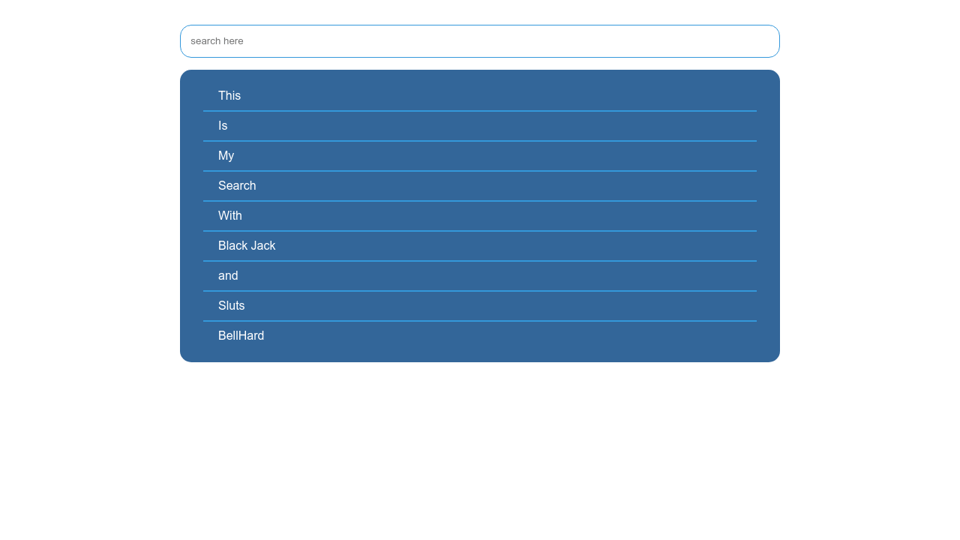960x540 pixels.
Task: Click the divider line under "and"
Action: (479, 291)
